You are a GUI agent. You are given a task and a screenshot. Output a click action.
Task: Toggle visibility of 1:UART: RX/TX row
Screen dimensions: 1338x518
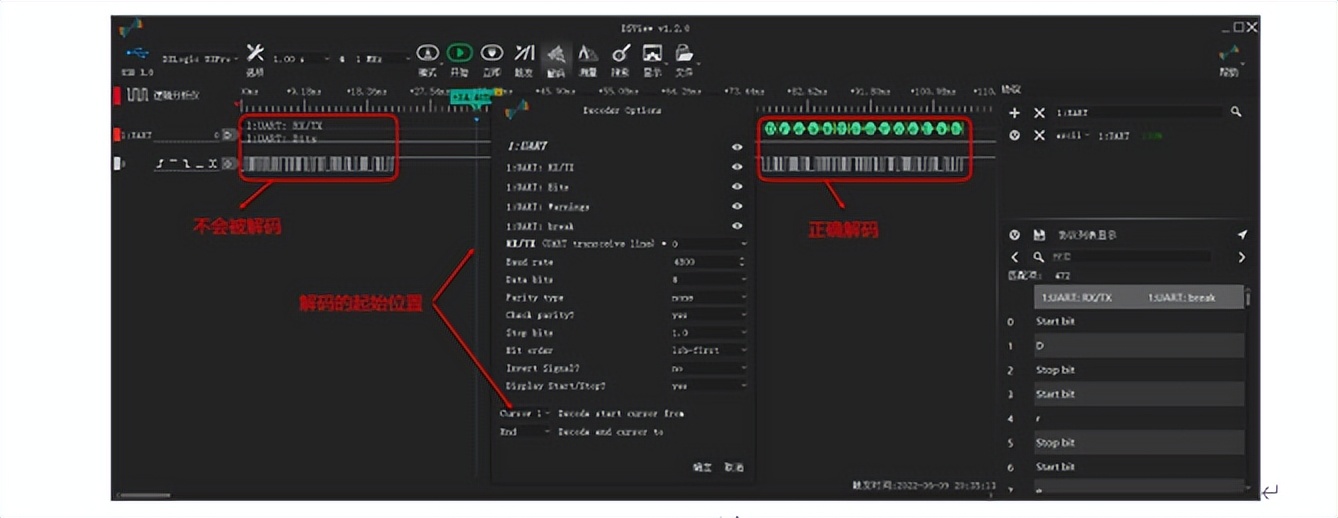pyautogui.click(x=737, y=167)
